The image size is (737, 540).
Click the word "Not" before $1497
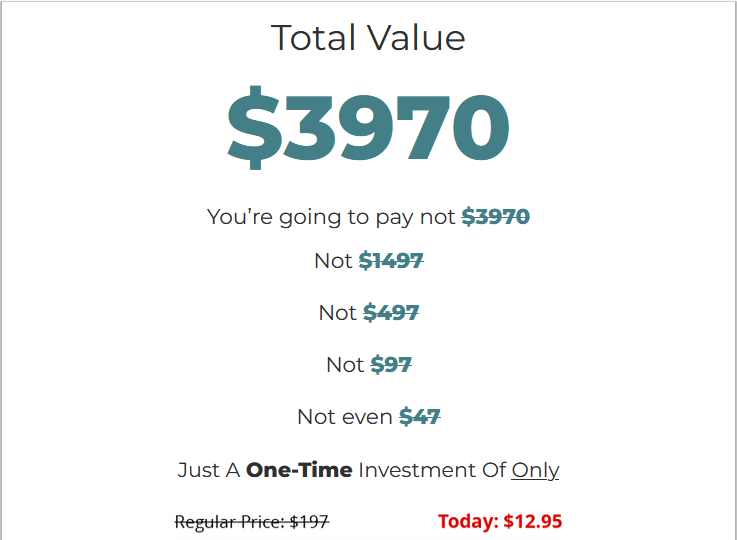[333, 261]
